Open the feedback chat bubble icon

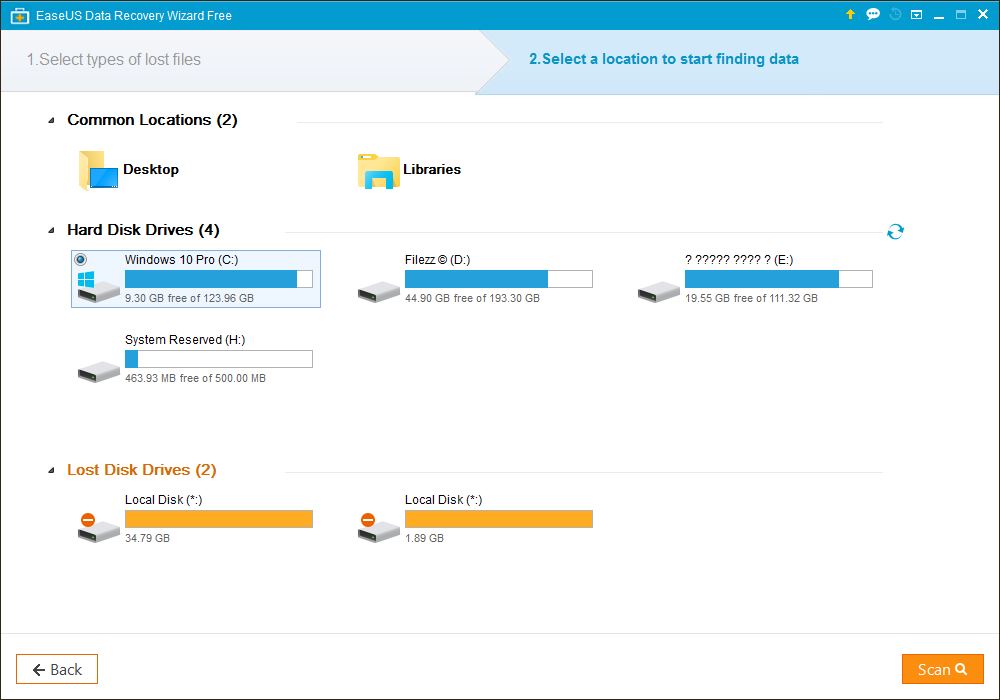tap(872, 14)
